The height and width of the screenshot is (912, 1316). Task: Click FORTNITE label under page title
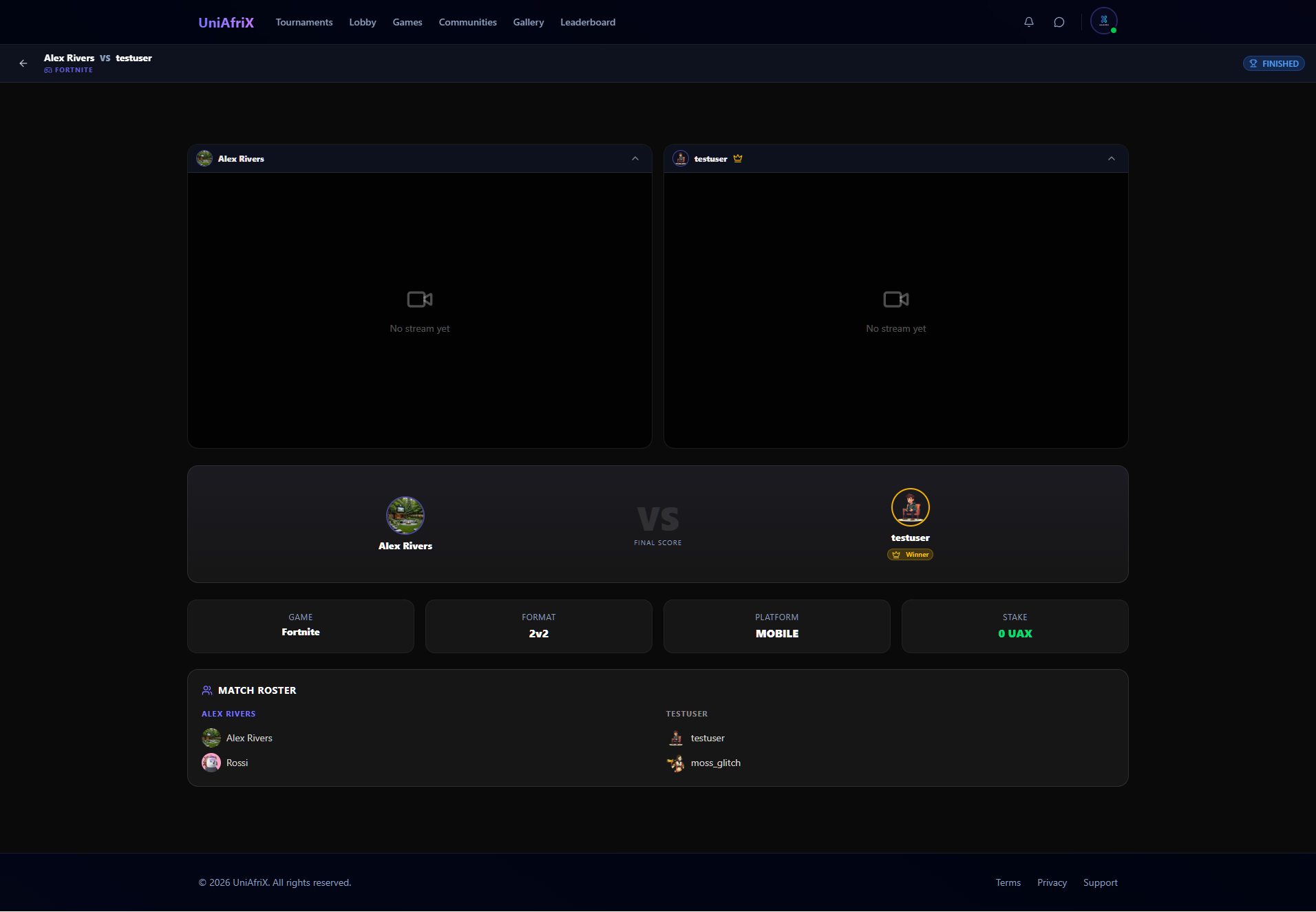(74, 70)
